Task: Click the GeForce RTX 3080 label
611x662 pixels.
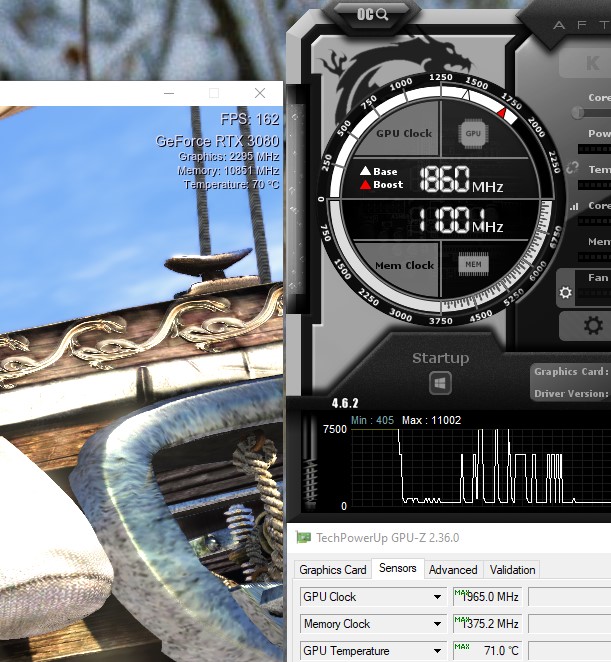Action: (217, 141)
